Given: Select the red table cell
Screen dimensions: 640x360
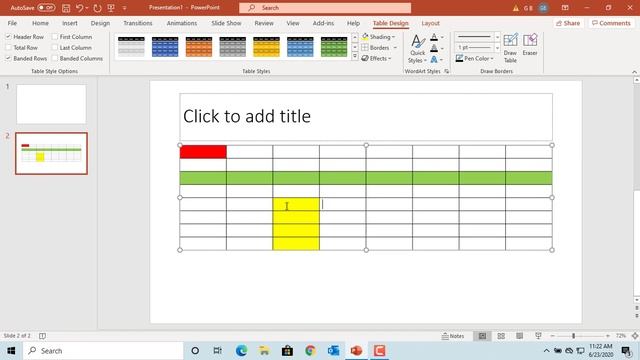Looking at the screenshot, I should click(203, 152).
